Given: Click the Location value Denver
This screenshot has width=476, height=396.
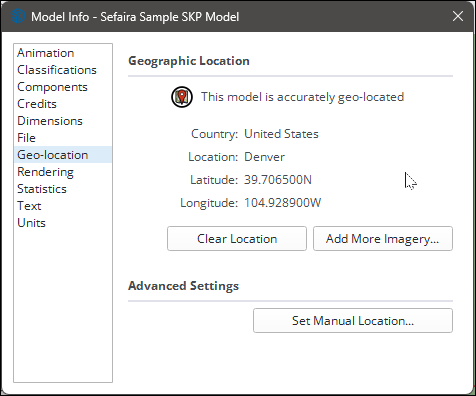Looking at the screenshot, I should [x=264, y=157].
